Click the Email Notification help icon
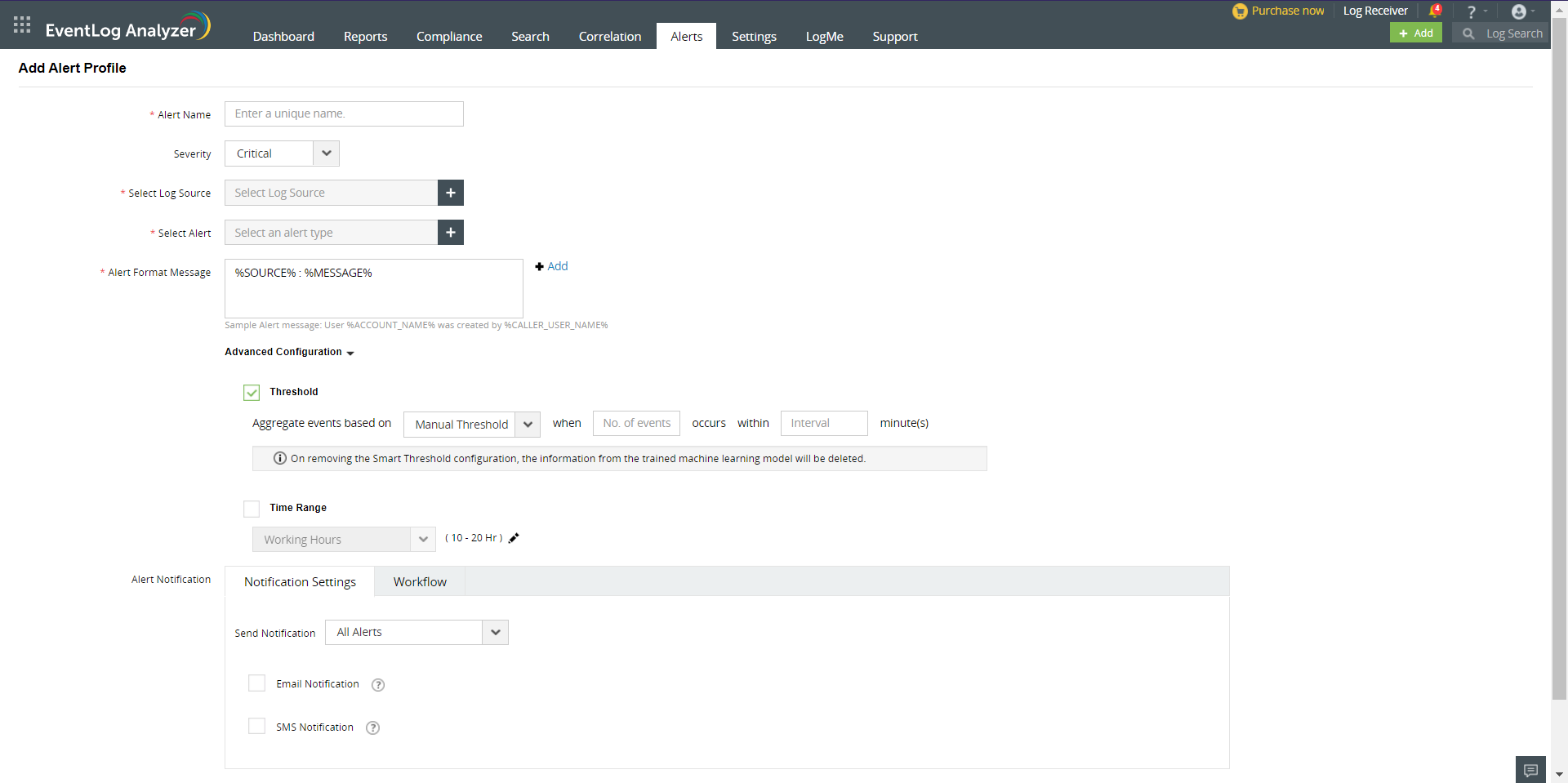The height and width of the screenshot is (783, 1568). (378, 685)
